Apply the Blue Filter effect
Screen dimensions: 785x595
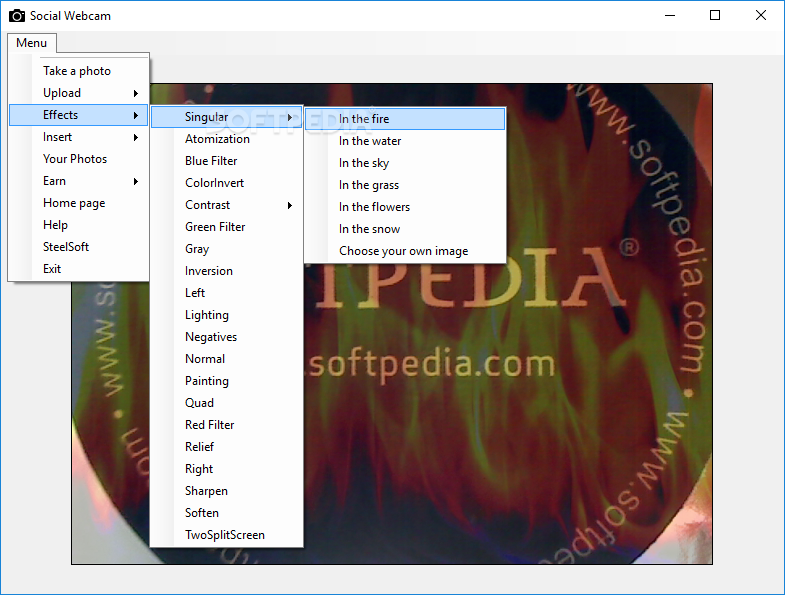pyautogui.click(x=227, y=161)
